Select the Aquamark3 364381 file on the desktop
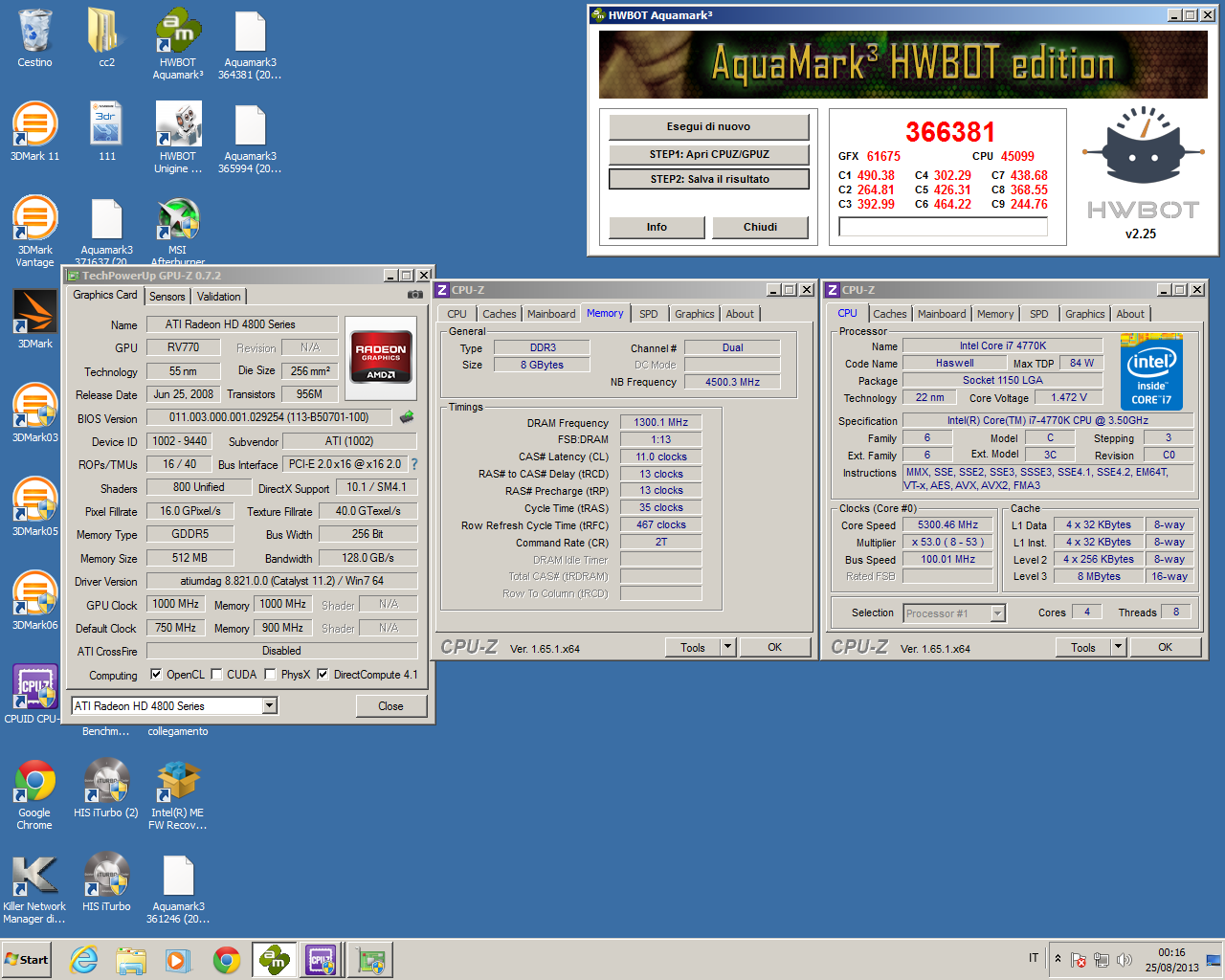Screen dimensions: 1225x980 [x=250, y=44]
